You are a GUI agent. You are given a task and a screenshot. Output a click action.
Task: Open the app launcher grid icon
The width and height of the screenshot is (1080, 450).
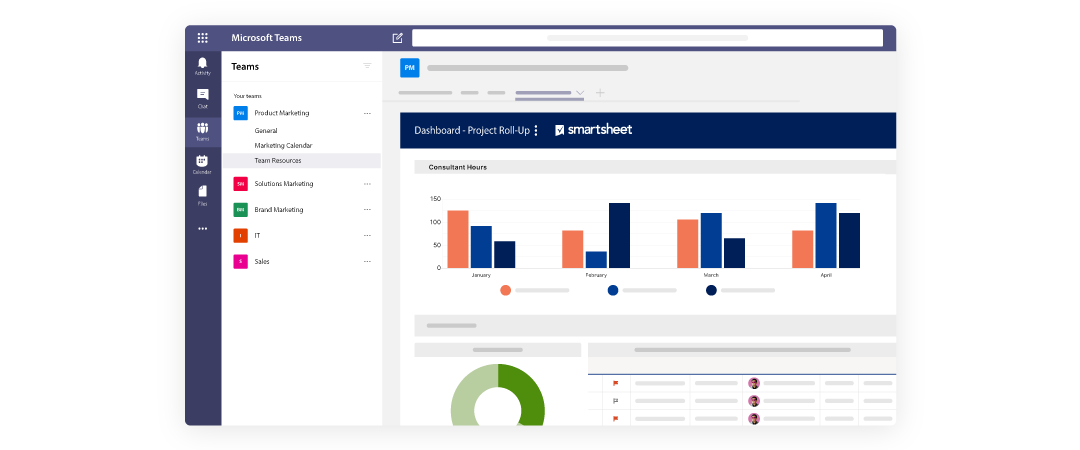click(x=202, y=38)
